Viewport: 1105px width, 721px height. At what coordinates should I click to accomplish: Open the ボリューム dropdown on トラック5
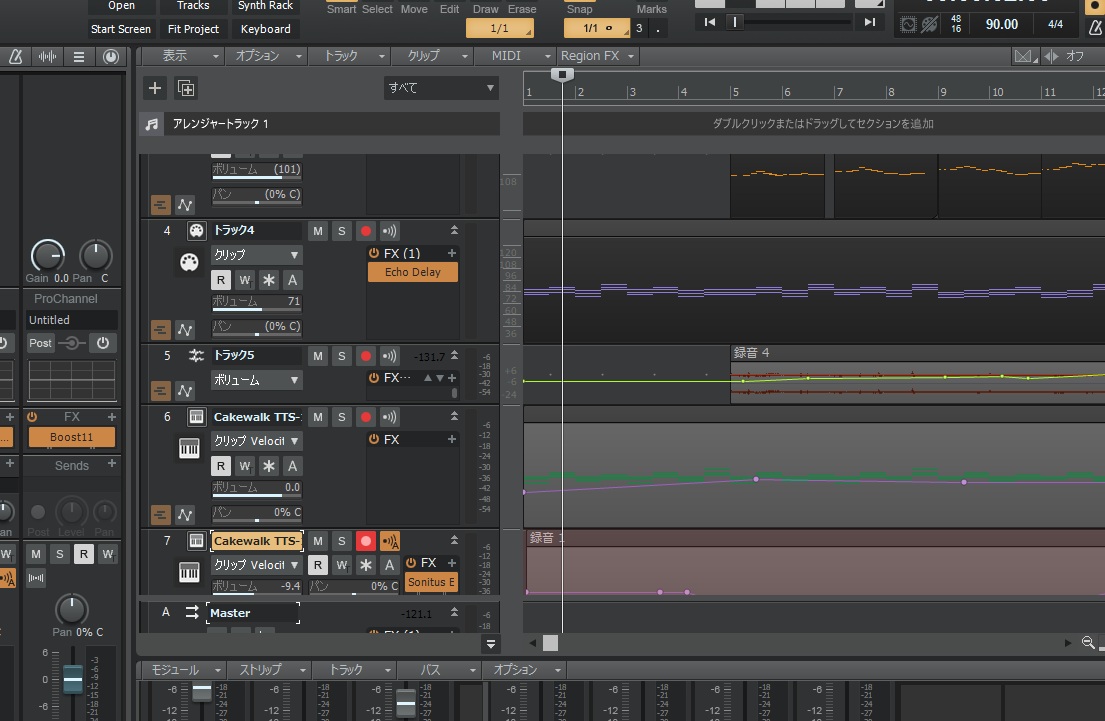[256, 380]
